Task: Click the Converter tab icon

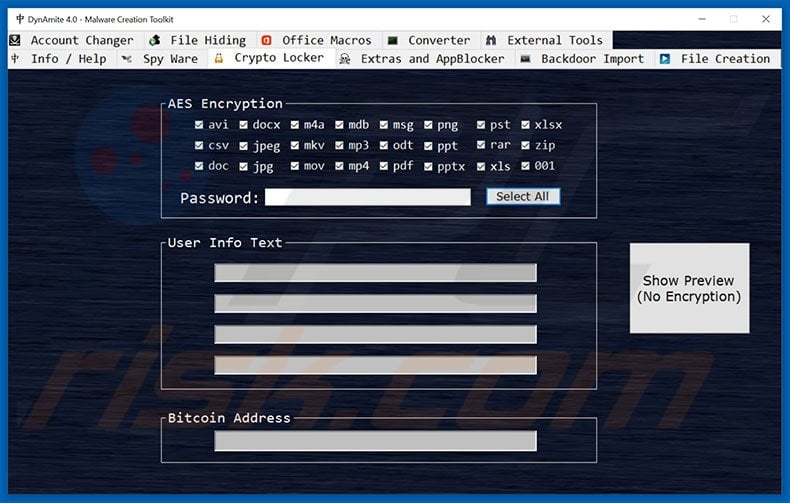Action: click(392, 40)
